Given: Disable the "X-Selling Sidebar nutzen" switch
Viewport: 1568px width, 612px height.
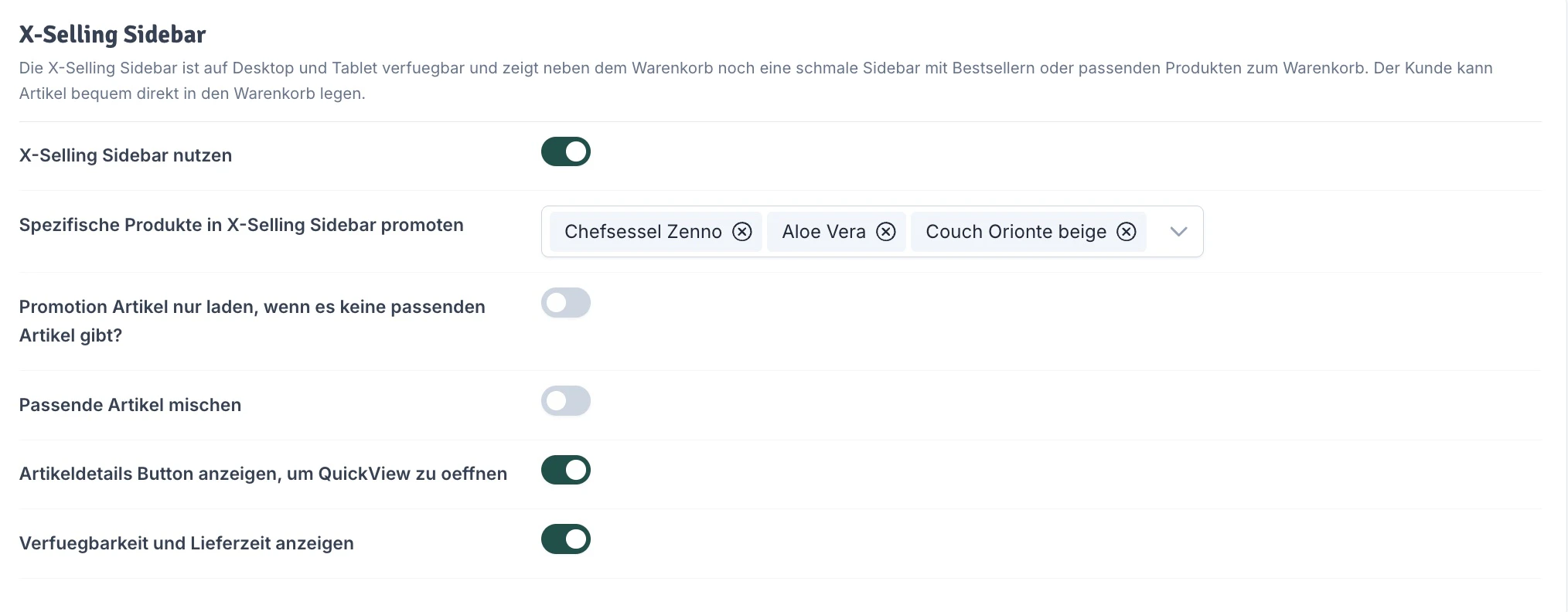Looking at the screenshot, I should coord(565,151).
